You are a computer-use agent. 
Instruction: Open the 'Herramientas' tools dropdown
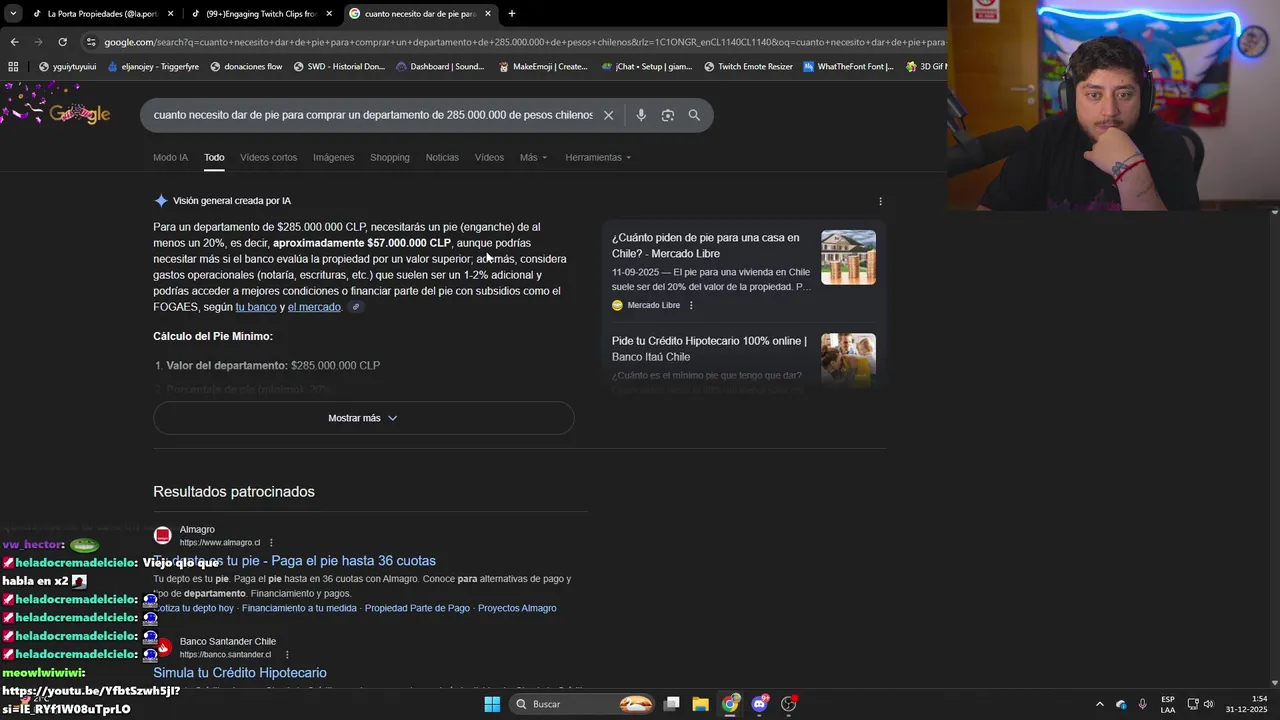pos(598,157)
